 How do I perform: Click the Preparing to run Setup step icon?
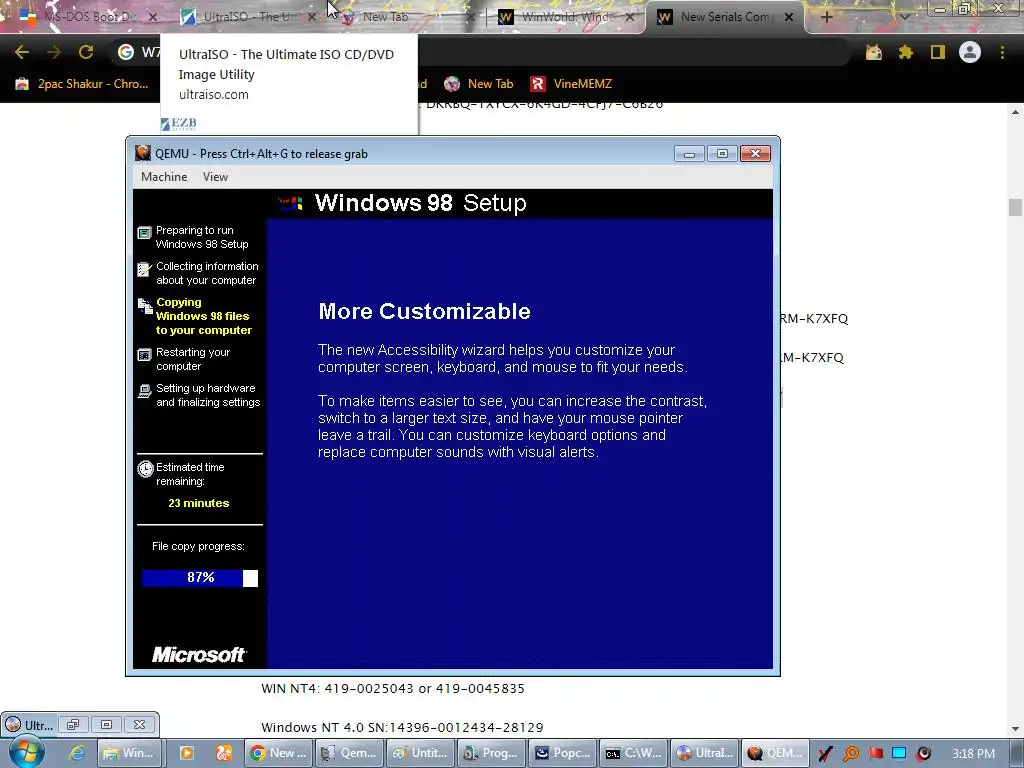tap(144, 233)
